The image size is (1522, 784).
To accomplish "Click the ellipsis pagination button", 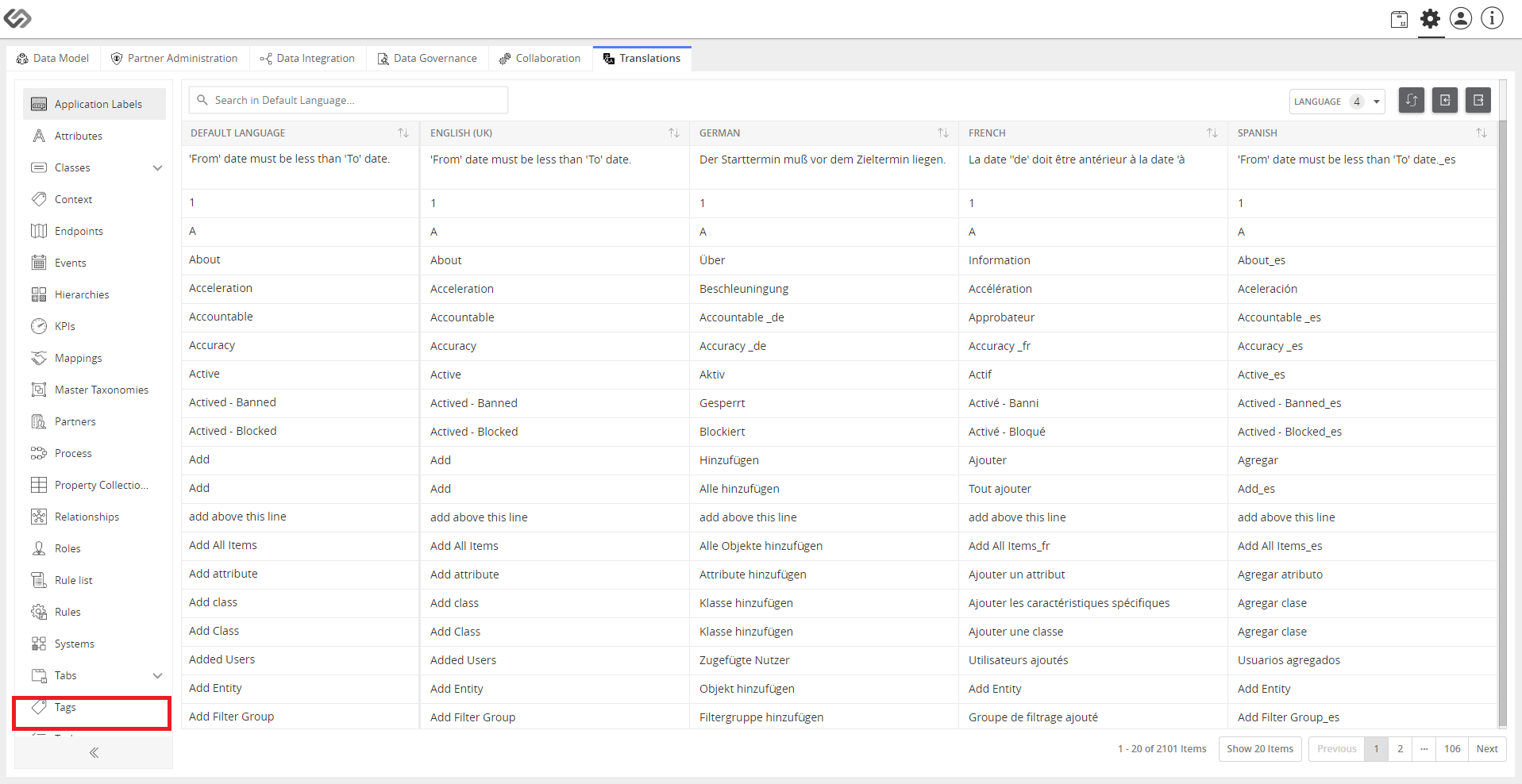I will click(1424, 748).
